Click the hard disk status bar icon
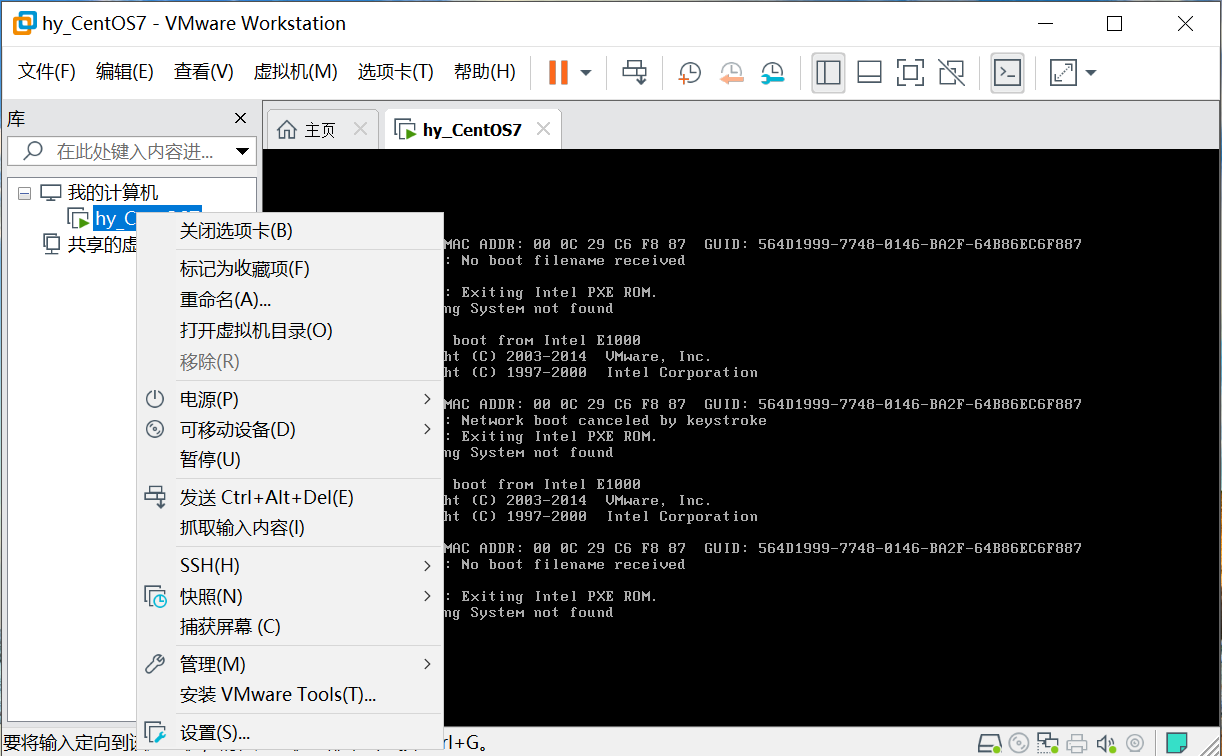 coord(989,743)
